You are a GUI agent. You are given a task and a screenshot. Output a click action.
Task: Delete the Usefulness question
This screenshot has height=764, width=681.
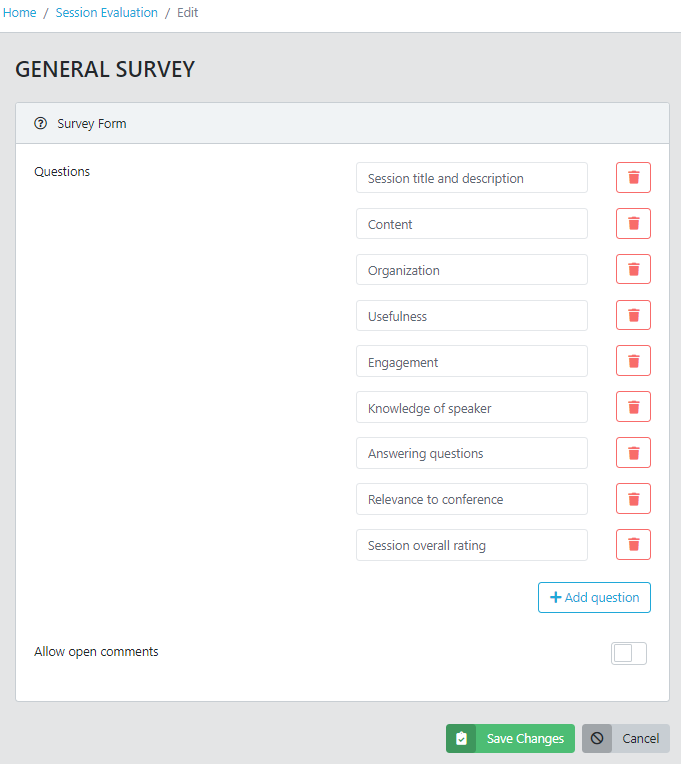pyautogui.click(x=633, y=316)
